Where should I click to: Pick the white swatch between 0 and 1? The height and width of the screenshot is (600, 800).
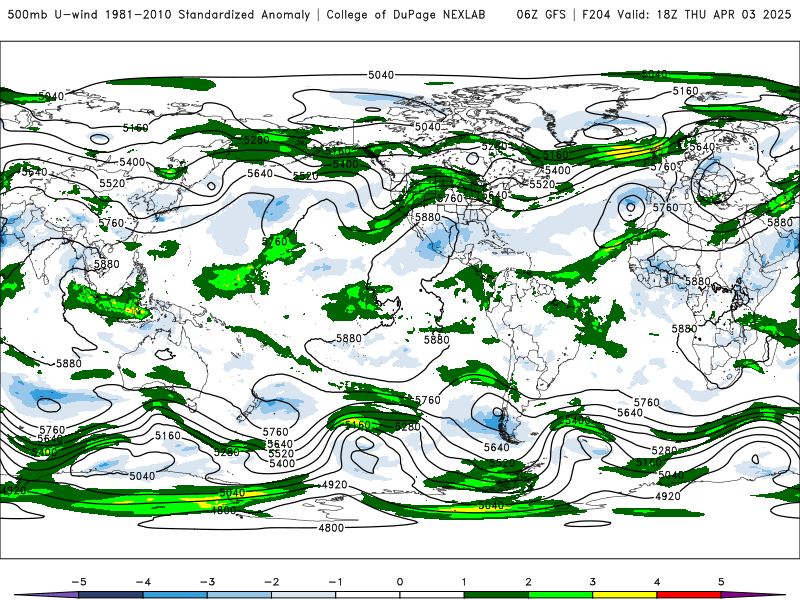click(x=432, y=595)
